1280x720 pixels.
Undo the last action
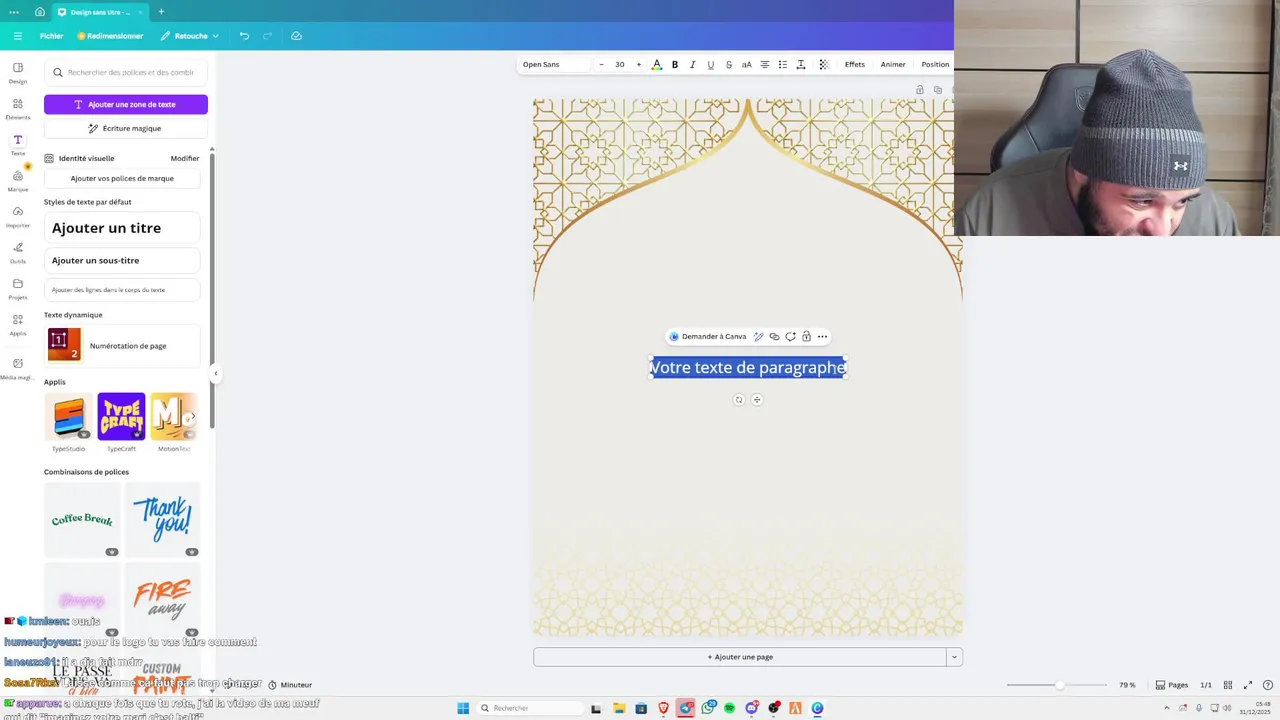point(244,36)
